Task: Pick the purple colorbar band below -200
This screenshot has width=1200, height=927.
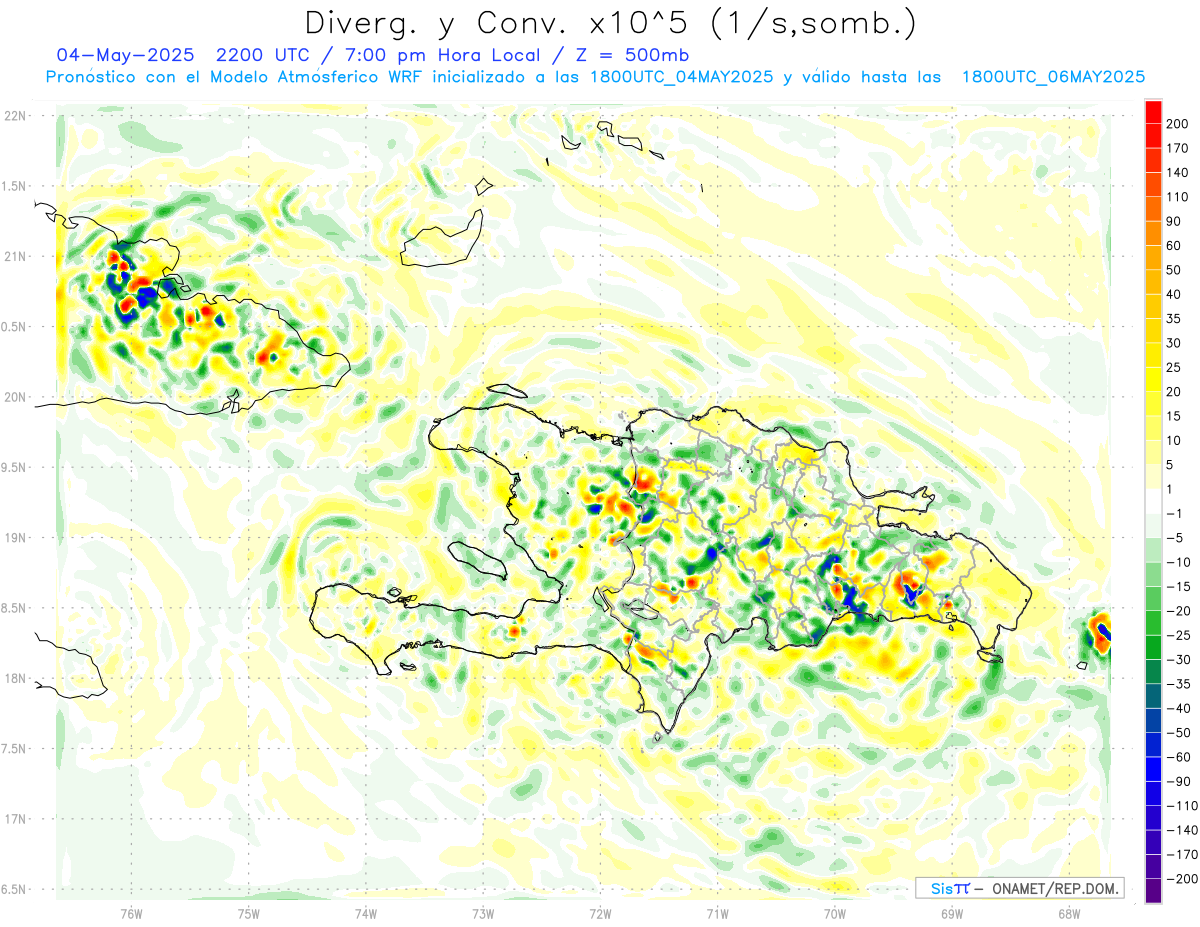Action: click(1154, 890)
